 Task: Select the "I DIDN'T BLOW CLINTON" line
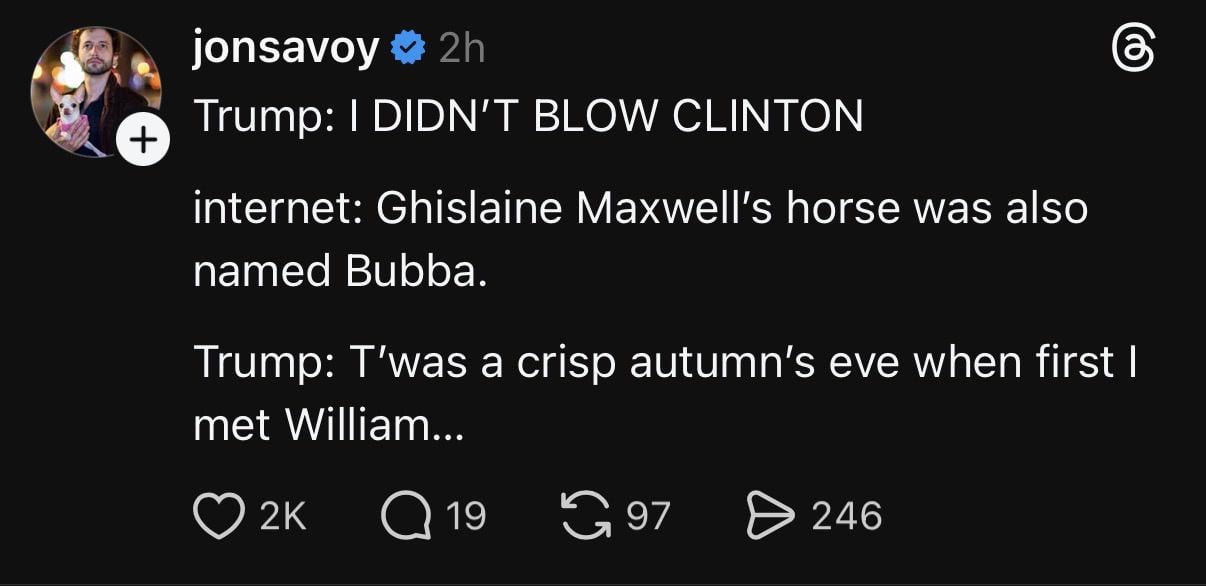click(x=528, y=117)
